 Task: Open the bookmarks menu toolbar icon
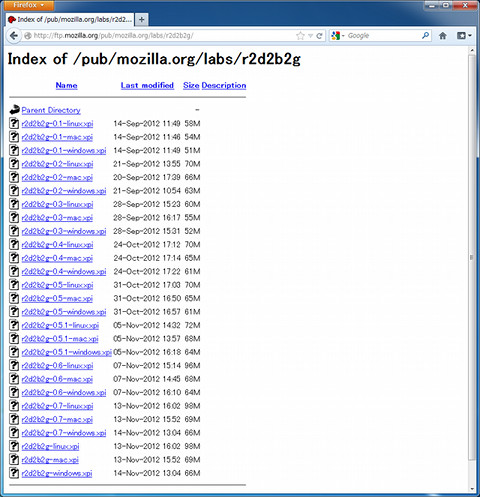464,36
